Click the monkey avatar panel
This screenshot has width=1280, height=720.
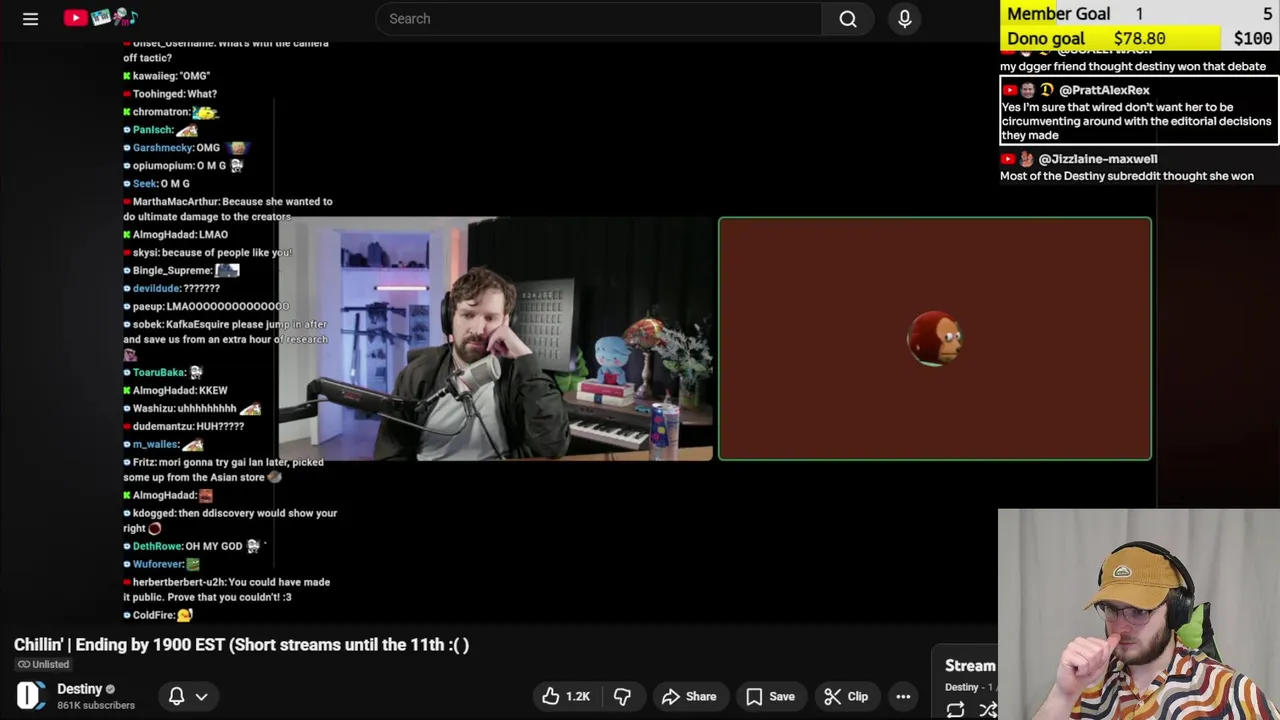point(935,338)
